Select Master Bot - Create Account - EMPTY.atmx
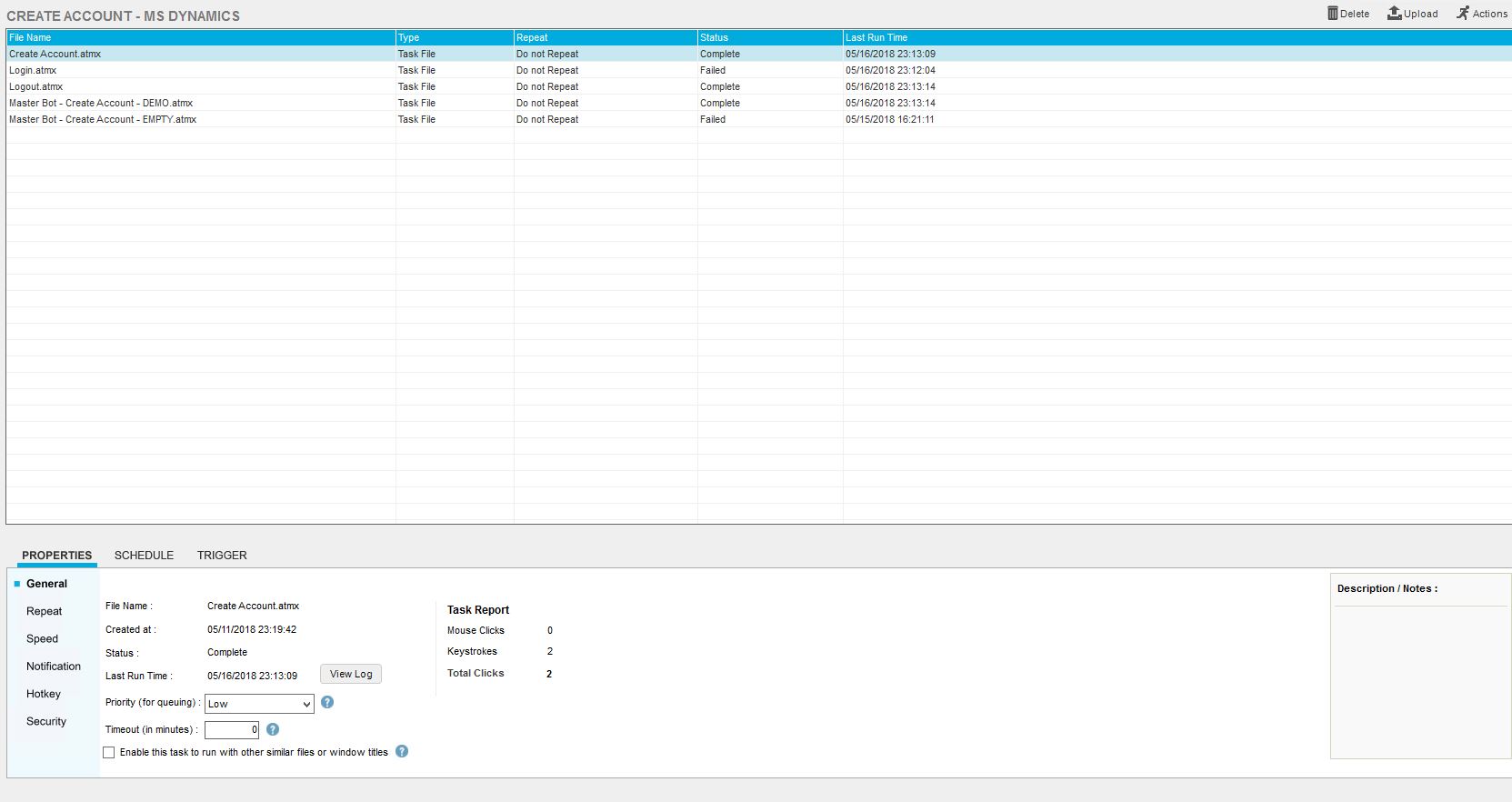This screenshot has height=802, width=1512. pyautogui.click(x=758, y=119)
